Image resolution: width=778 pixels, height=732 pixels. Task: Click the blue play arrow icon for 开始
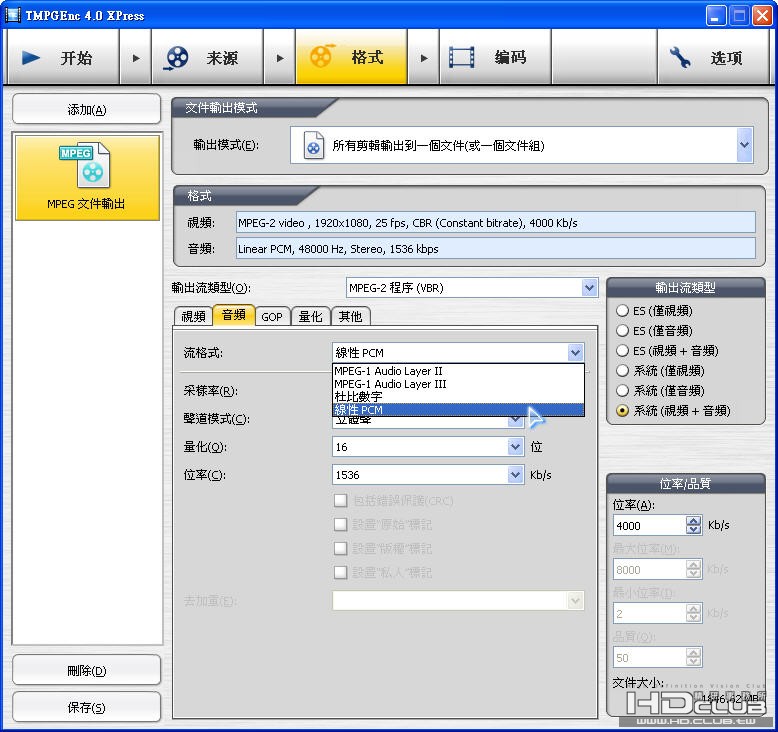(31, 58)
